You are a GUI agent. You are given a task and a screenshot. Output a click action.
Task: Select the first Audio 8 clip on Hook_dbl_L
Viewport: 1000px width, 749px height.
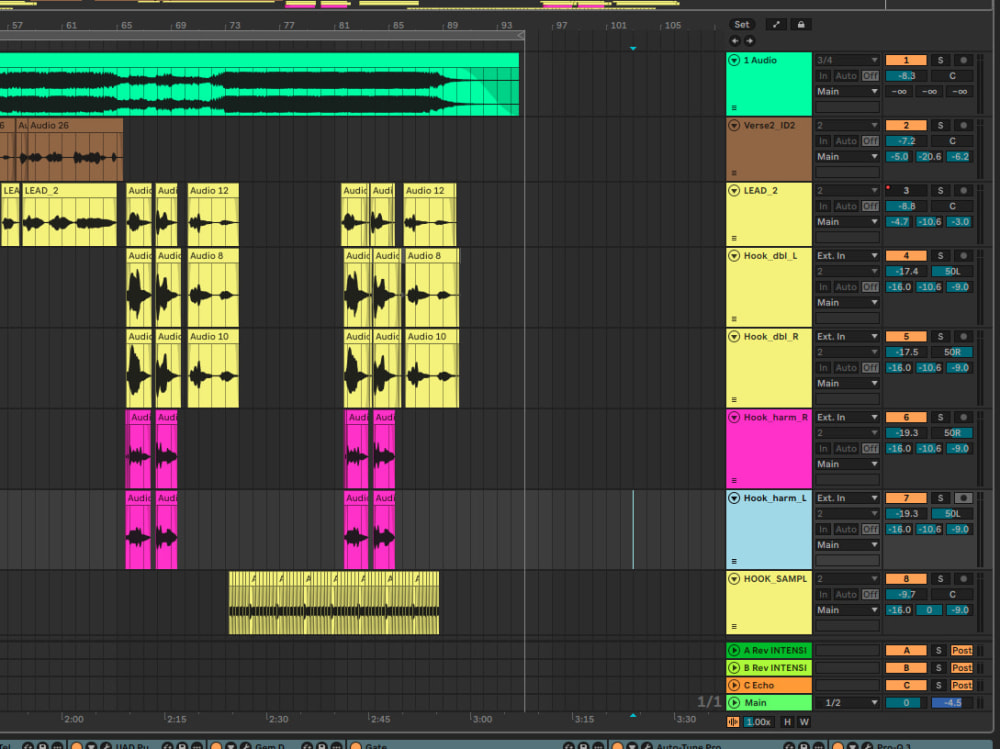(x=213, y=287)
